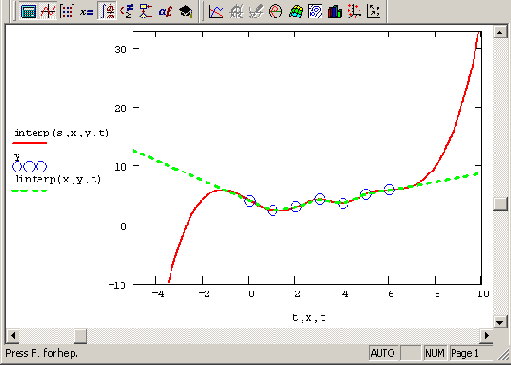511x365 pixels.
Task: Click the vertical scrollbar down arrow
Action: click(x=500, y=322)
